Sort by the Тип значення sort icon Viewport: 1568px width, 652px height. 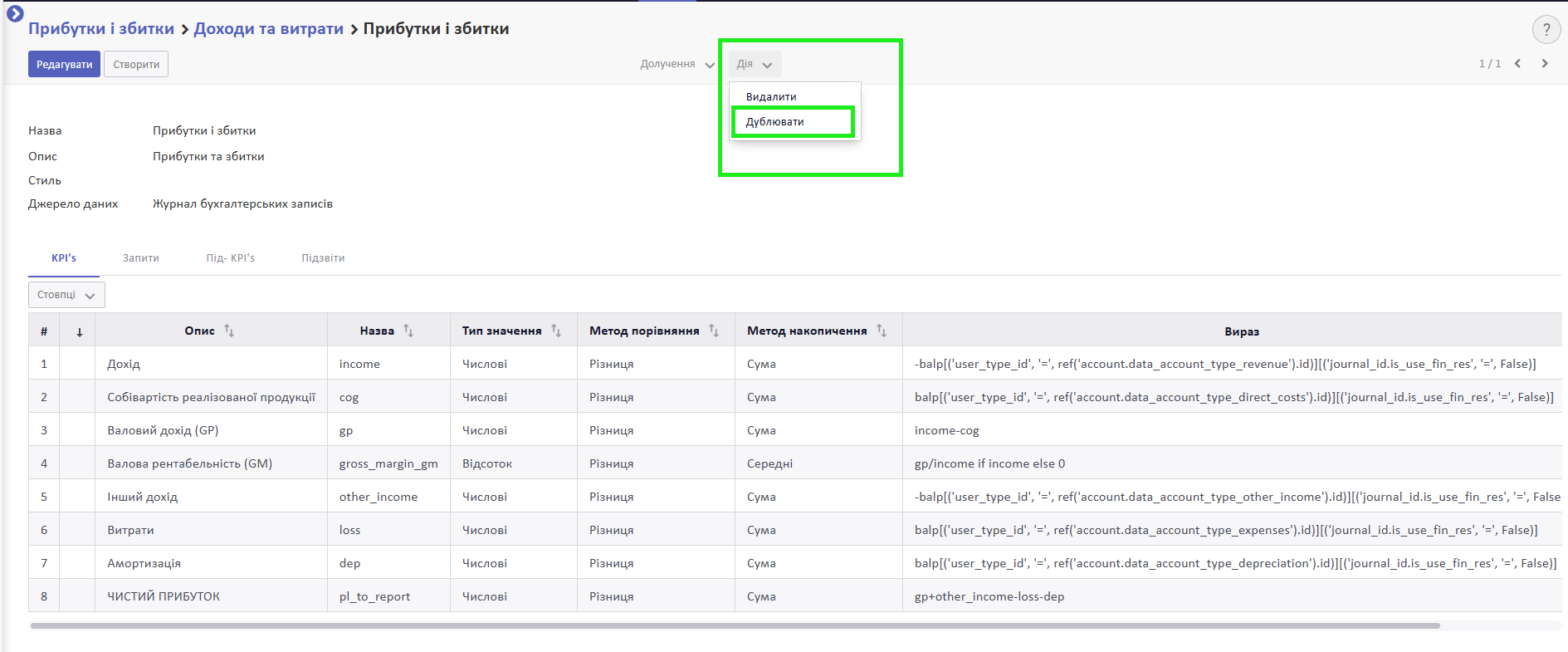(556, 331)
